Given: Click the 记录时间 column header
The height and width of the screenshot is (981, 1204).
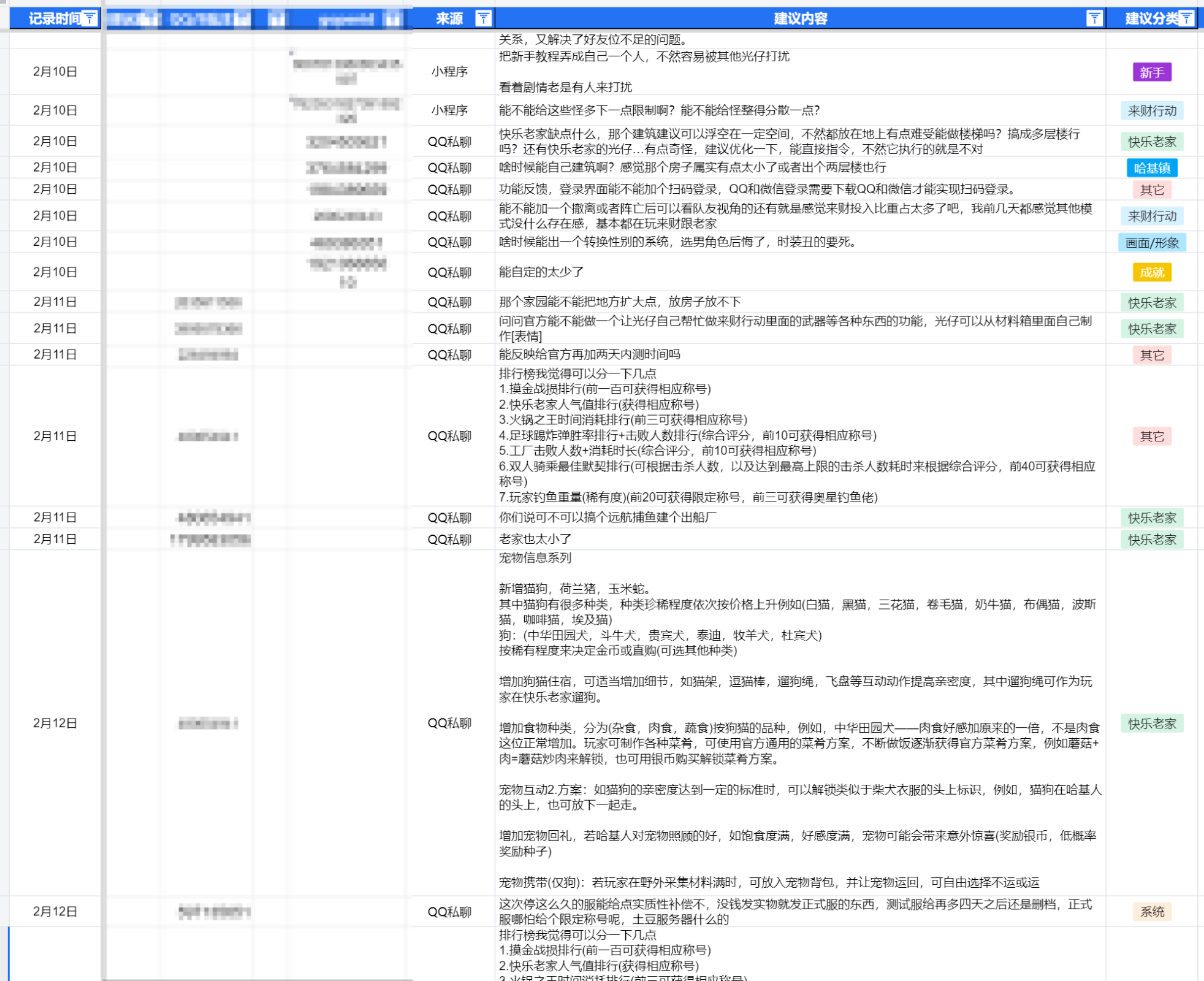Looking at the screenshot, I should (x=55, y=18).
